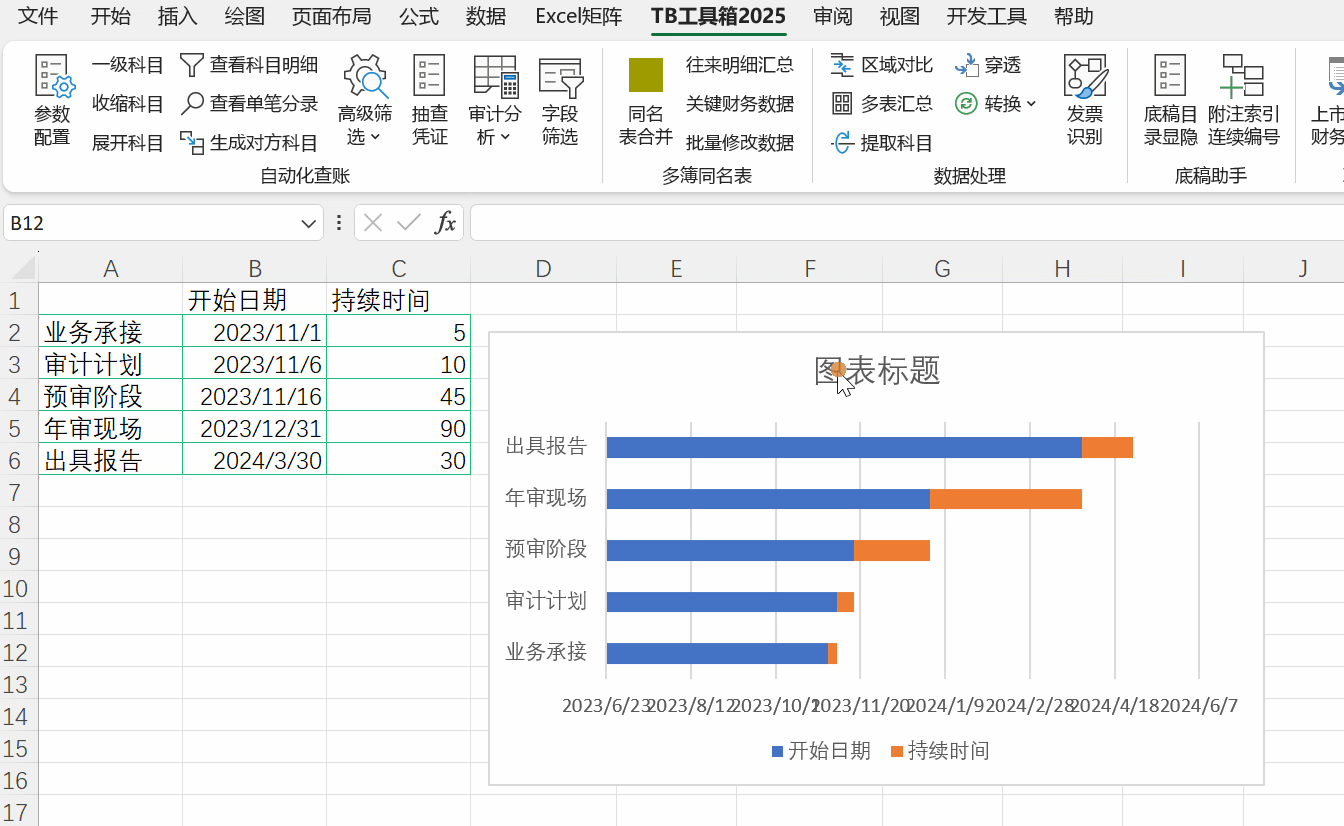
Task: Open the 字段筛选 tool
Action: (x=560, y=101)
